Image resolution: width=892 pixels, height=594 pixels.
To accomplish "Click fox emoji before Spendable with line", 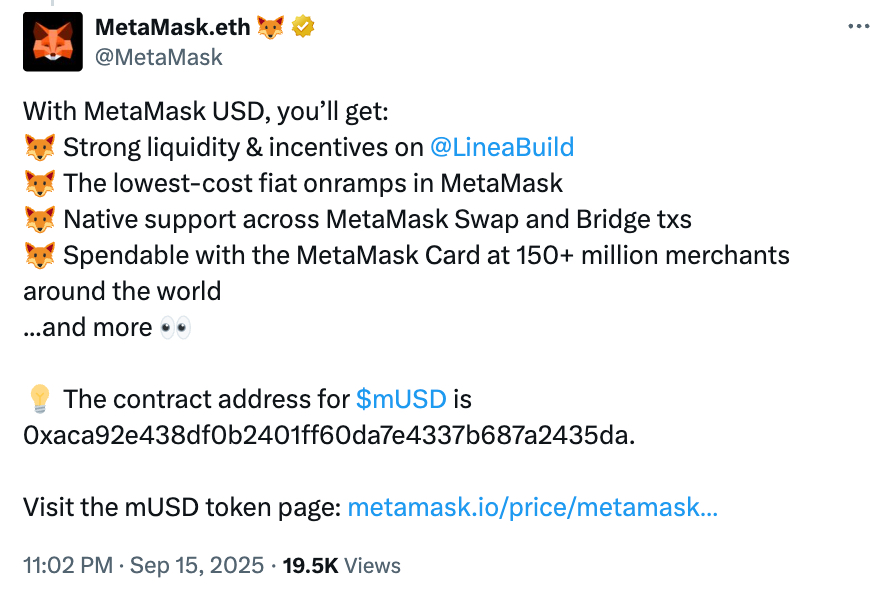I will click(40, 255).
